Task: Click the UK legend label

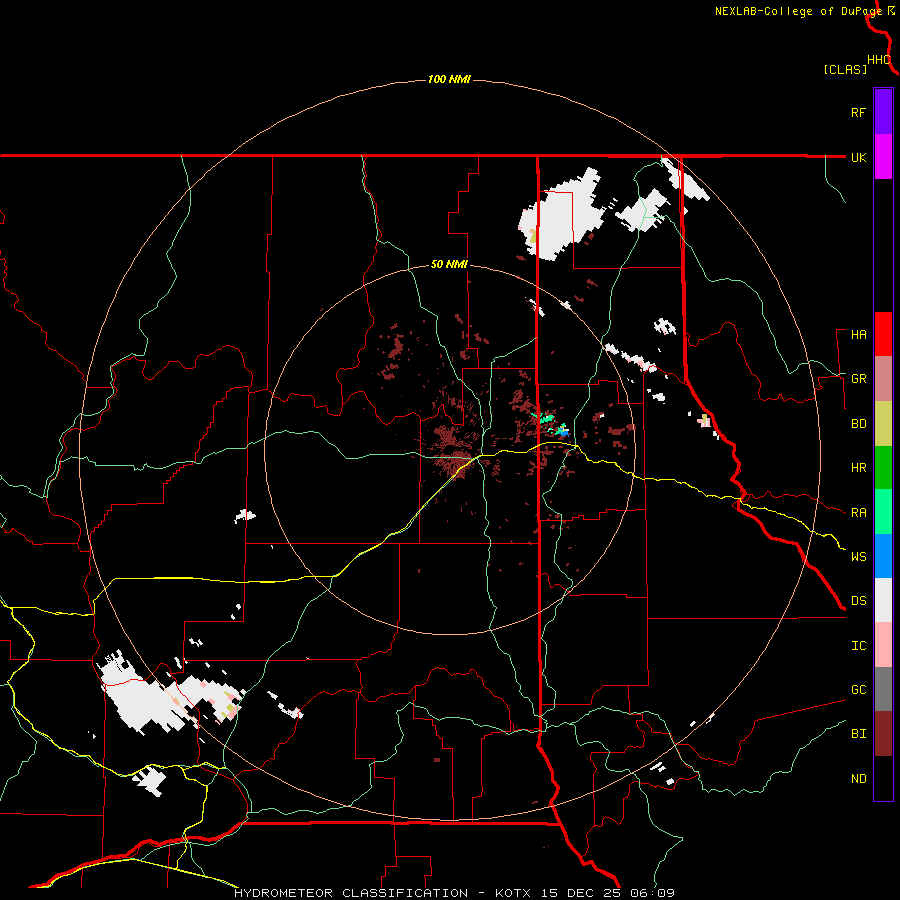Action: click(858, 157)
